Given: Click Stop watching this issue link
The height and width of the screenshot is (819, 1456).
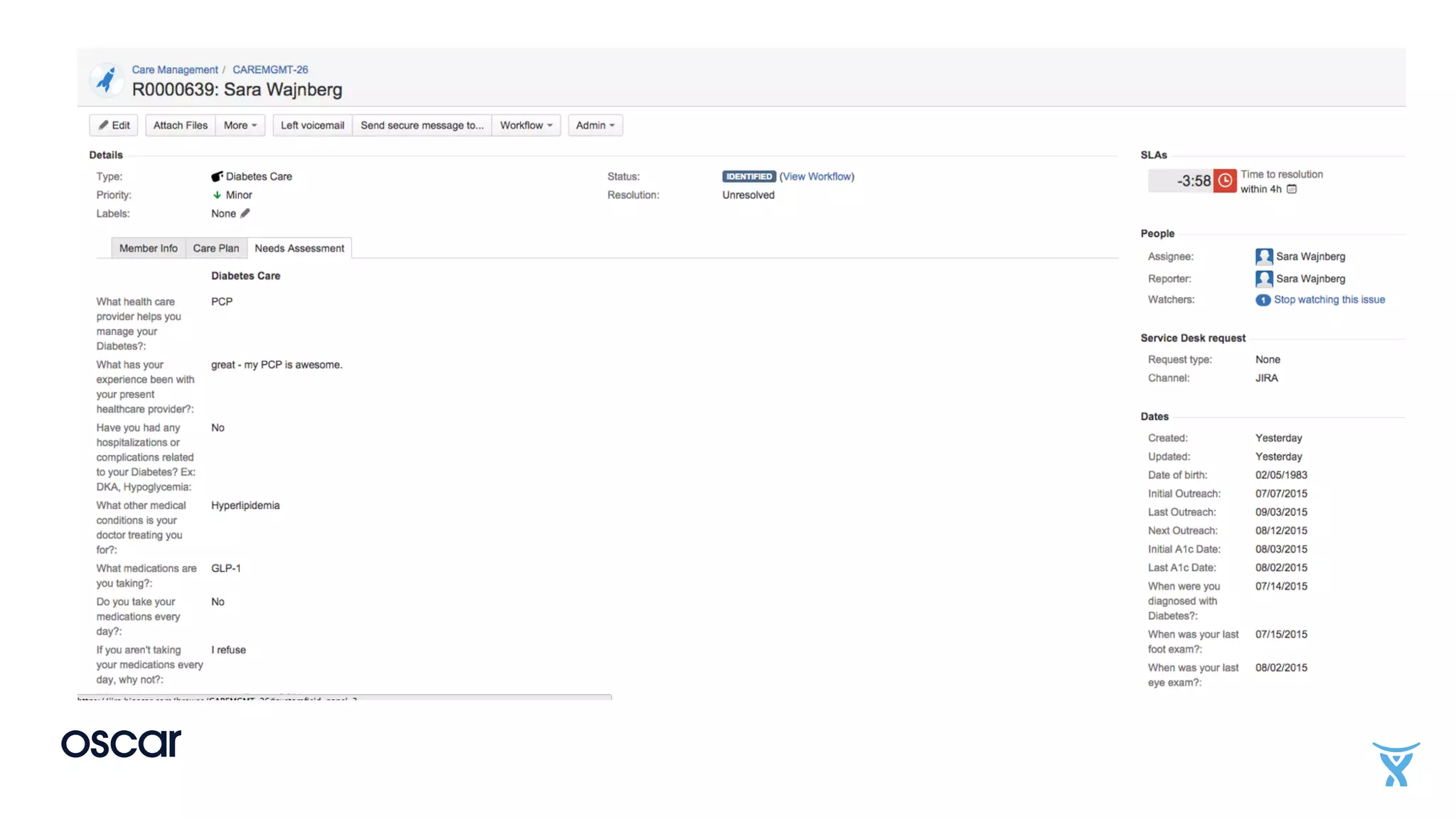Looking at the screenshot, I should tap(1329, 299).
